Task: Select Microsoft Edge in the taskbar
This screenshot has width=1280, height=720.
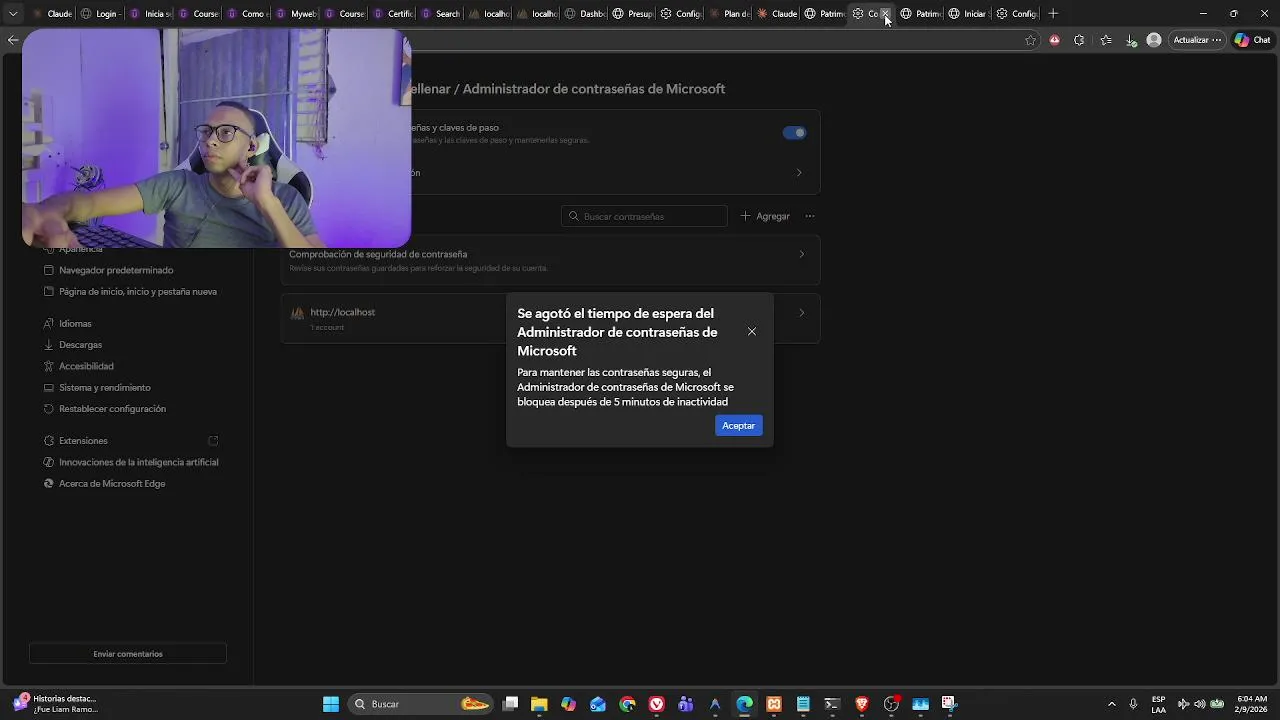Action: click(x=744, y=704)
